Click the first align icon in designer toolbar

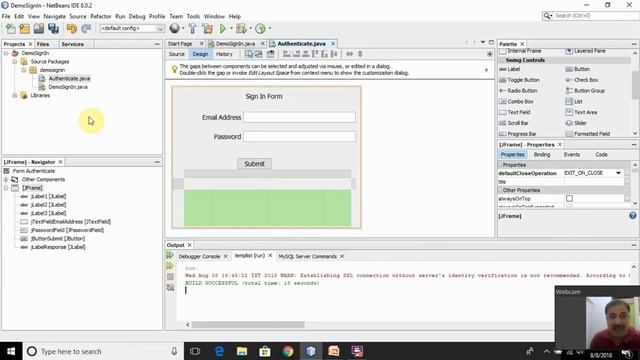click(x=287, y=54)
